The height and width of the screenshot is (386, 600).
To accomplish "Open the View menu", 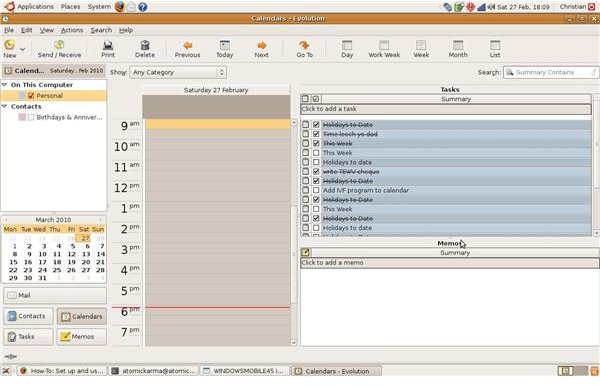I will coord(47,30).
